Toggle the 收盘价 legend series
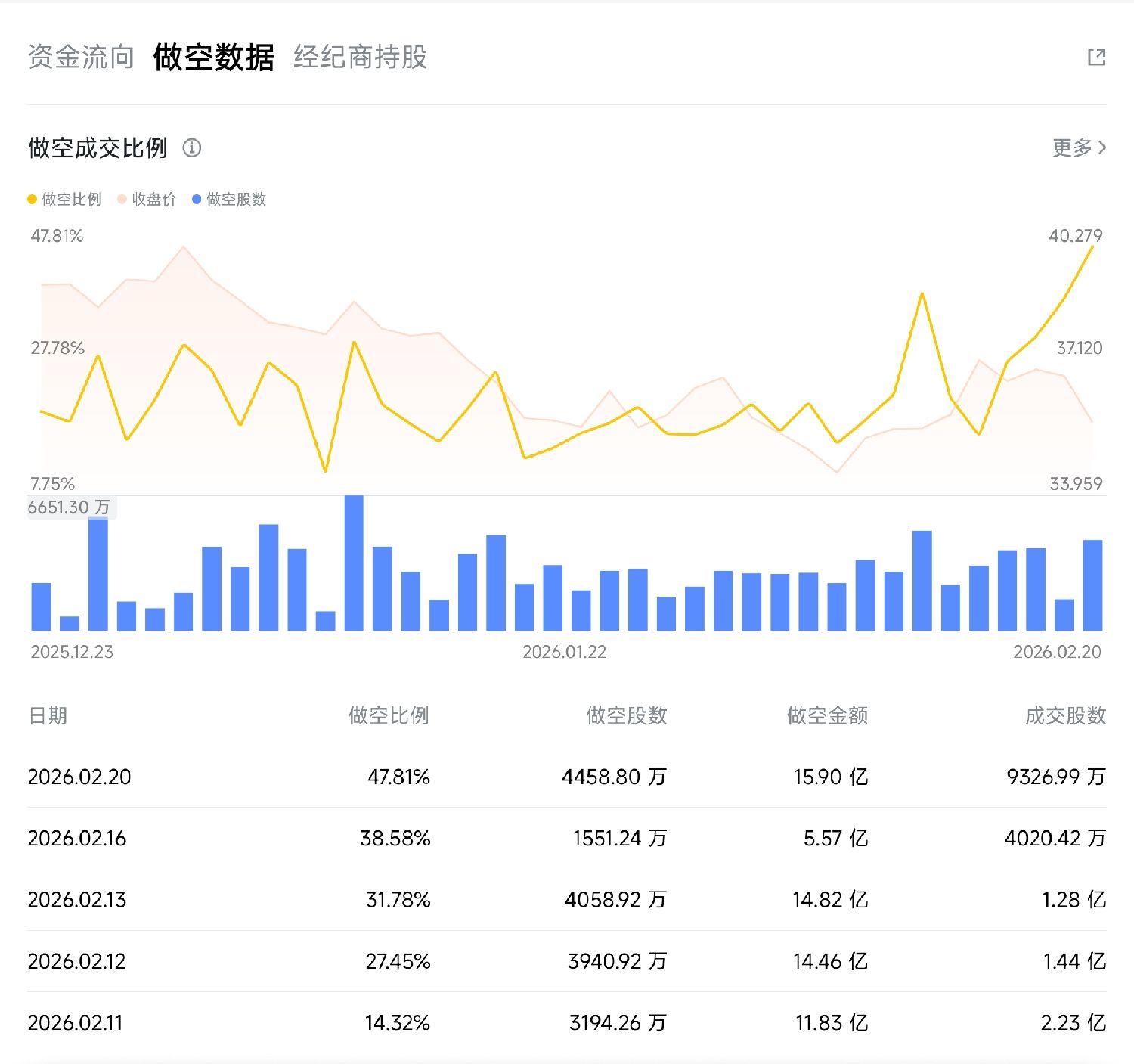1134x1064 pixels. click(x=153, y=200)
